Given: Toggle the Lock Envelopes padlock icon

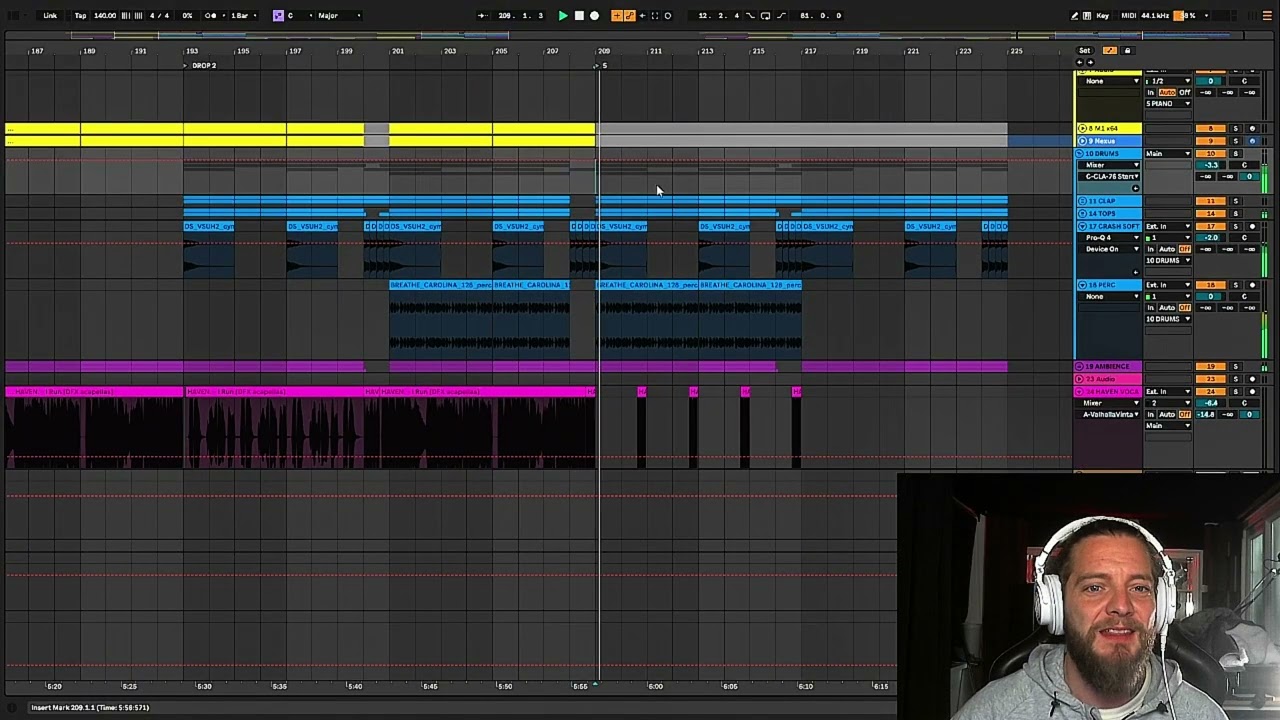Looking at the screenshot, I should click(x=1127, y=50).
